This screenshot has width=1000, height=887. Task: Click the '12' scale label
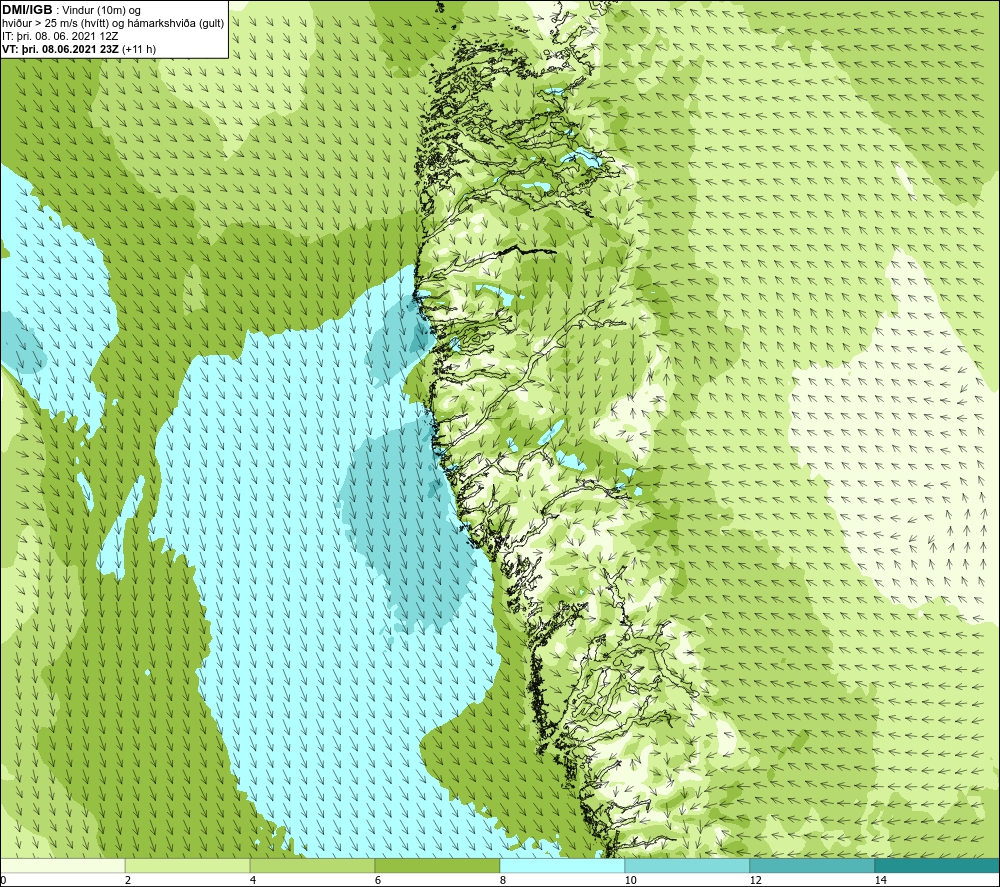coord(755,880)
